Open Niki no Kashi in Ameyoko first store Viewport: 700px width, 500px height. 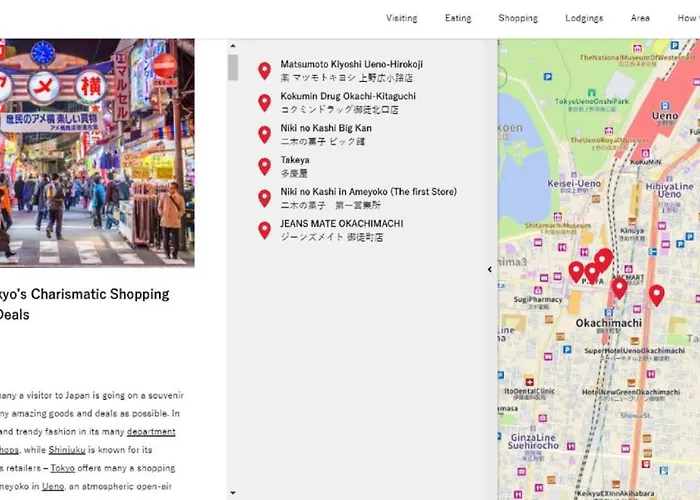[368, 198]
